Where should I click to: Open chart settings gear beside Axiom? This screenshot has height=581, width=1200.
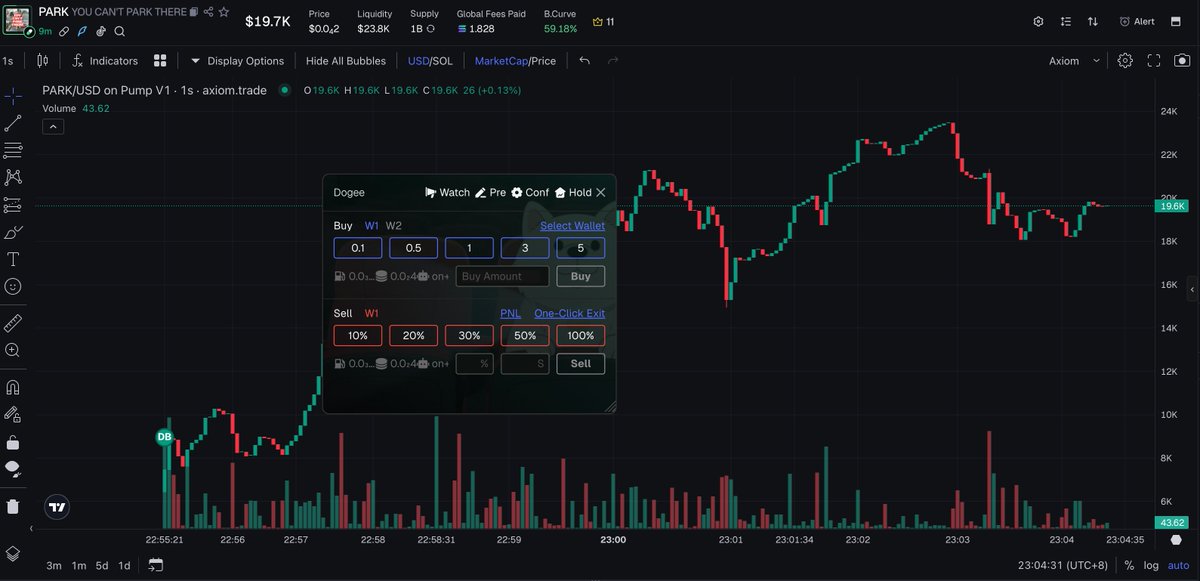(x=1125, y=61)
